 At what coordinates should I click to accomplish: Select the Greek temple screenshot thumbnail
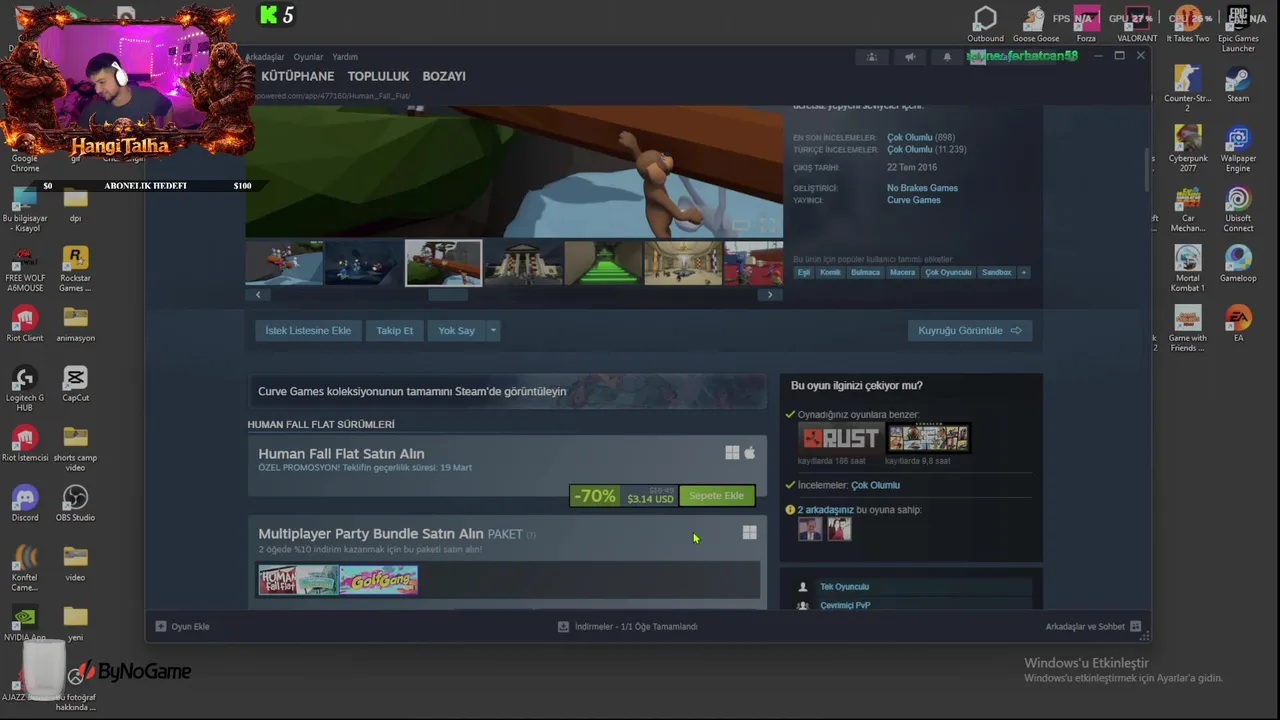523,263
